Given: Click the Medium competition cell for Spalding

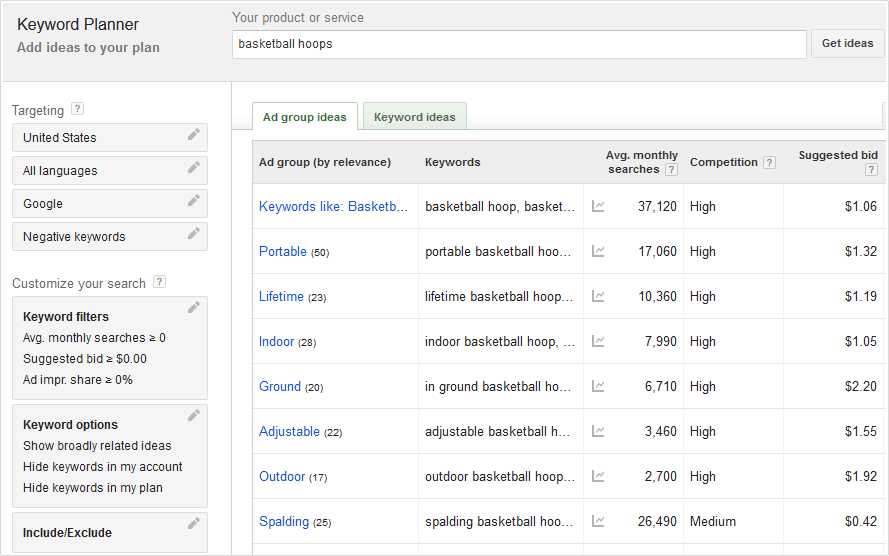Looking at the screenshot, I should coord(713,521).
